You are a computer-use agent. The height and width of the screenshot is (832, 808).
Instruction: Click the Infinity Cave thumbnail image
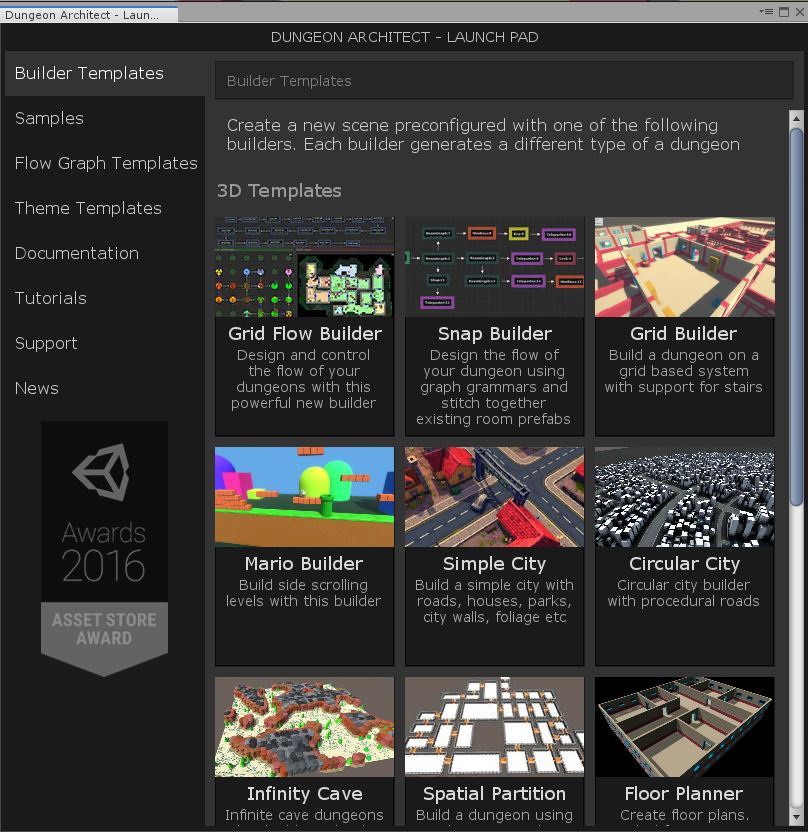305,727
